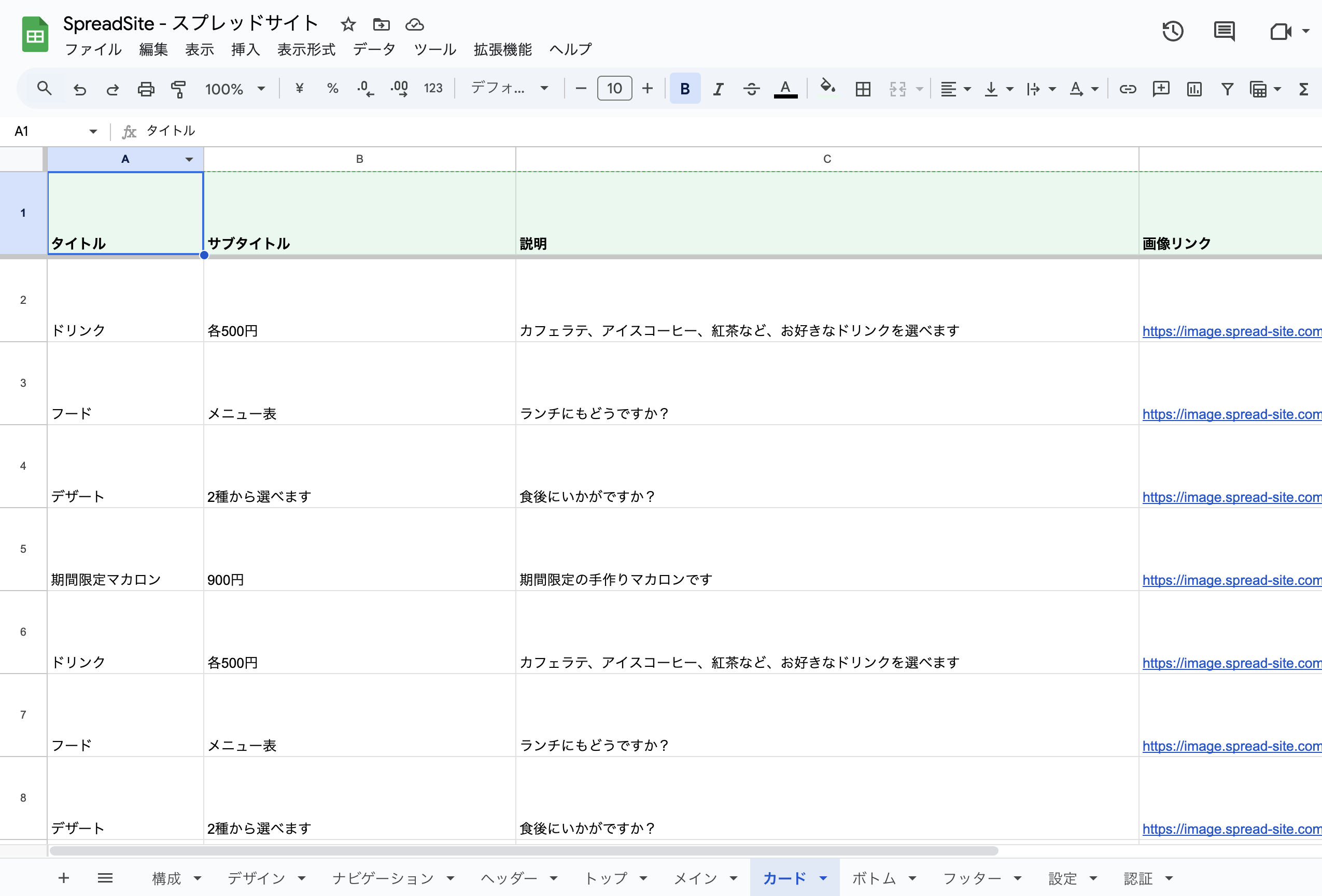1322x896 pixels.
Task: Click the create filter funnel icon
Action: pos(1227,89)
